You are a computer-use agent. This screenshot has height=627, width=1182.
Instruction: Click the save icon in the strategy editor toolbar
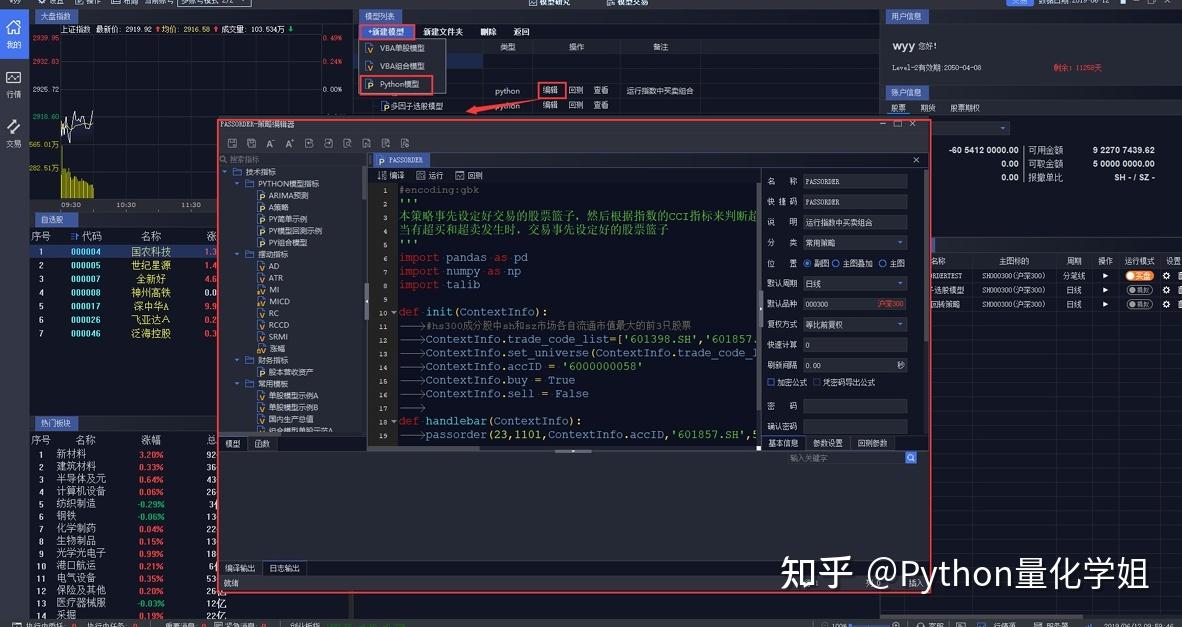pos(233,144)
